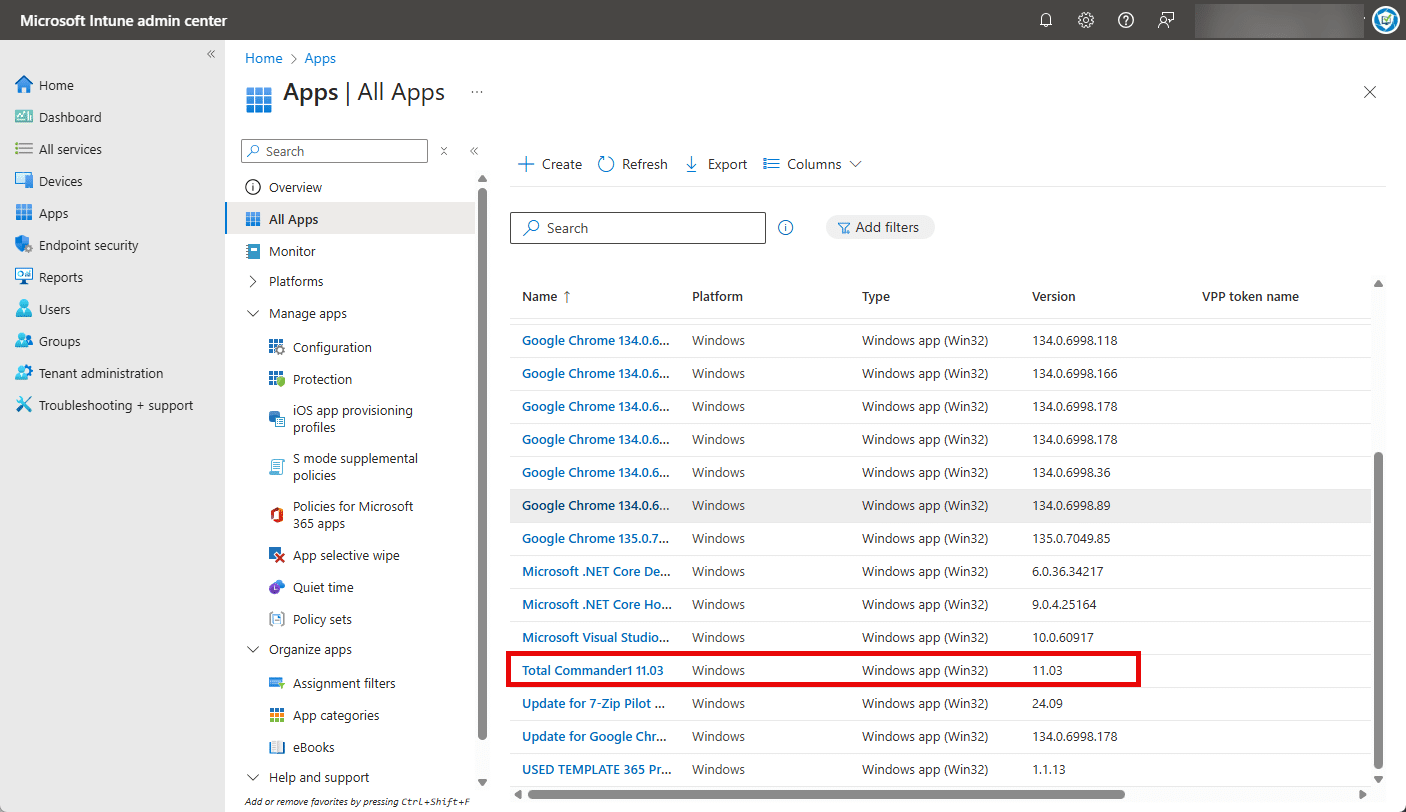Open the Settings gear in top bar
The width and height of the screenshot is (1406, 812).
pyautogui.click(x=1086, y=20)
